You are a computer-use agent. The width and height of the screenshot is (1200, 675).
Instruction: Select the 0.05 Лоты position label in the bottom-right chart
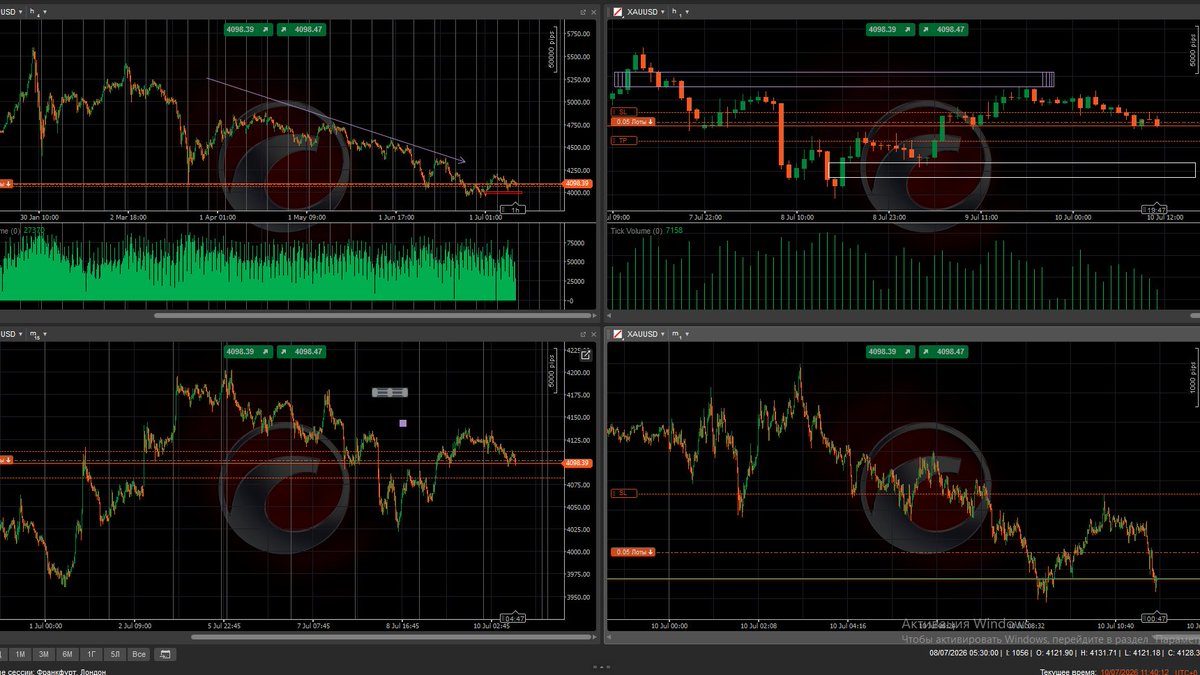pos(633,552)
